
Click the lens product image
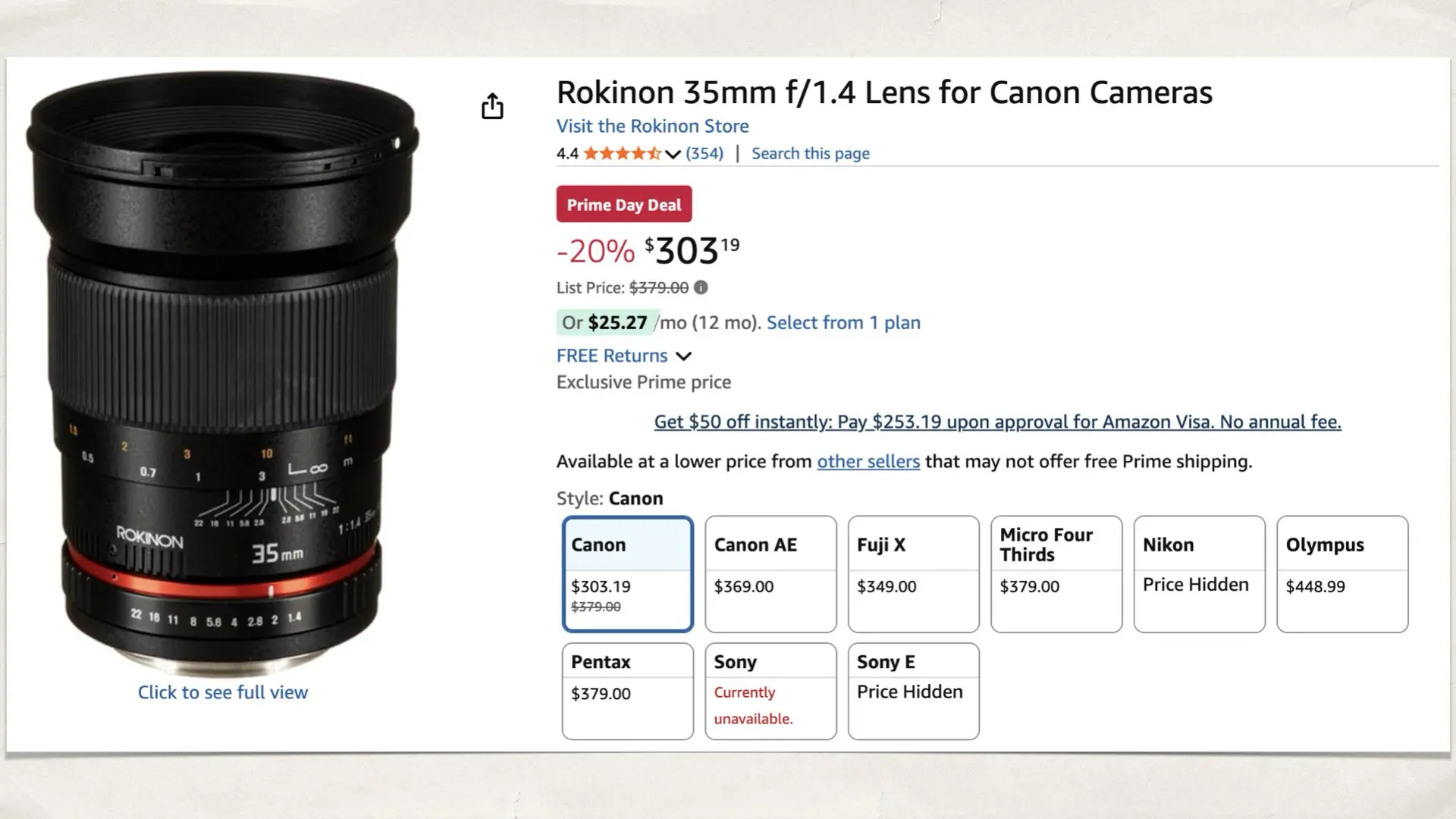(x=224, y=364)
